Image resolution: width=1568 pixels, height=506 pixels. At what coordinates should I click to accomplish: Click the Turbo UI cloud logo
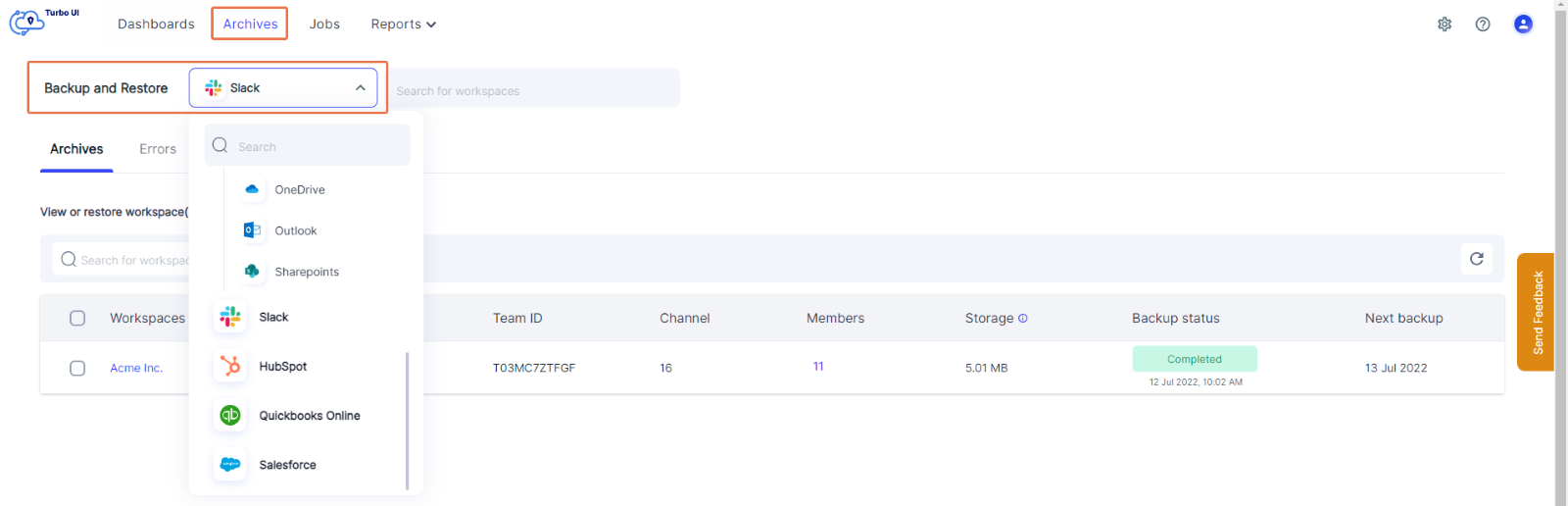[x=26, y=22]
